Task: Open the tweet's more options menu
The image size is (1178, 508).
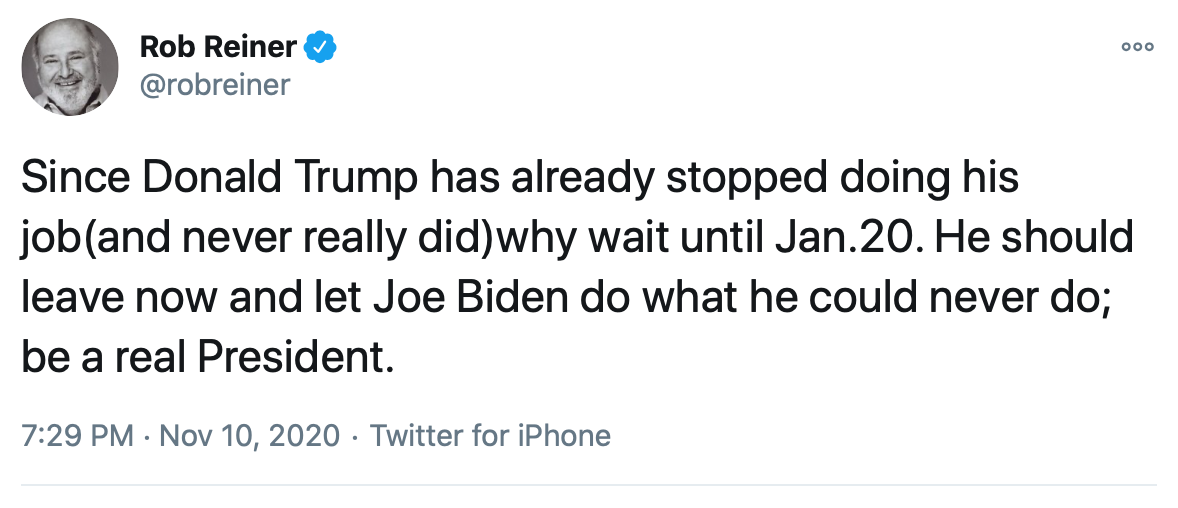Action: (1137, 47)
